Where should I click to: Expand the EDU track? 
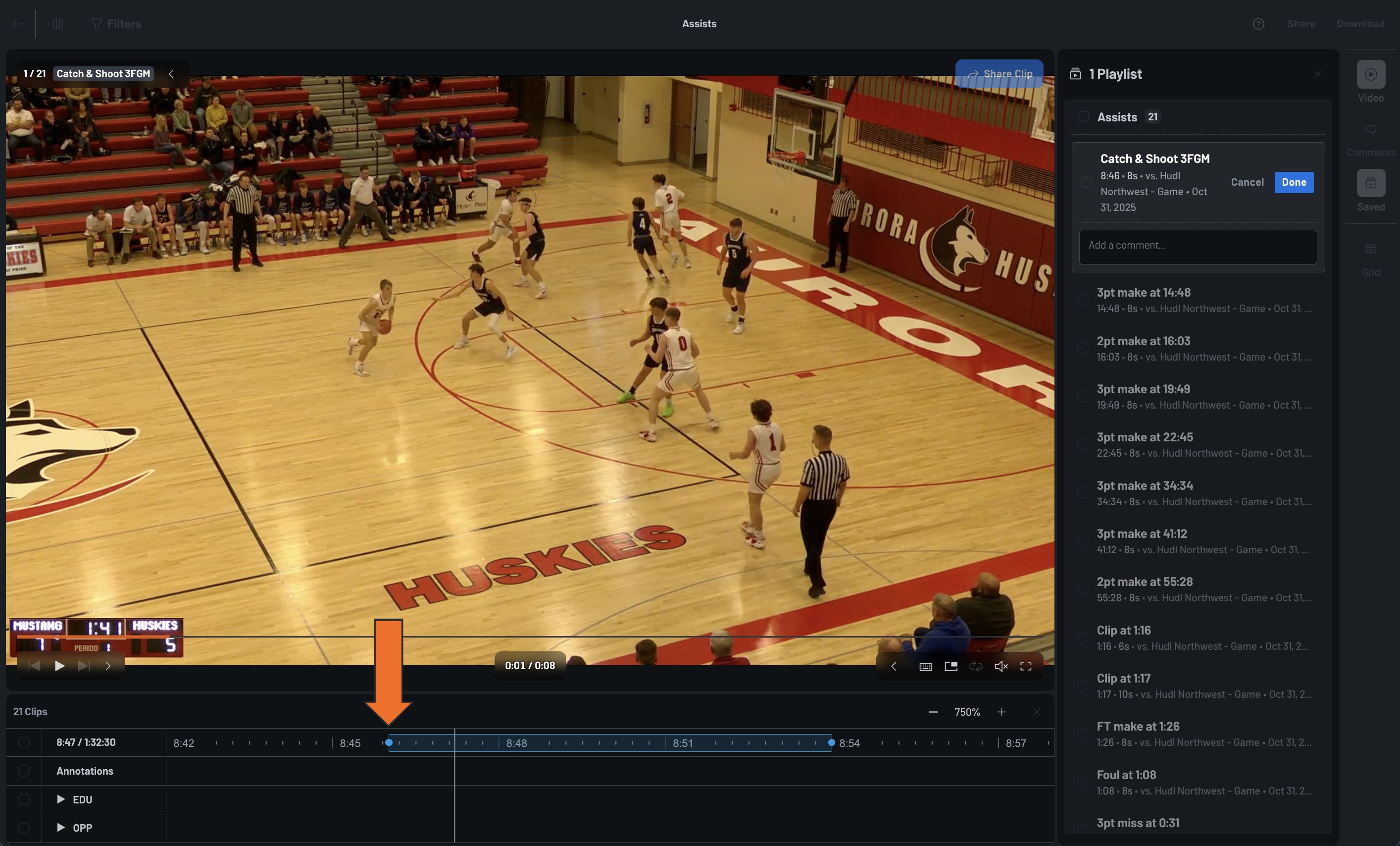tap(61, 799)
